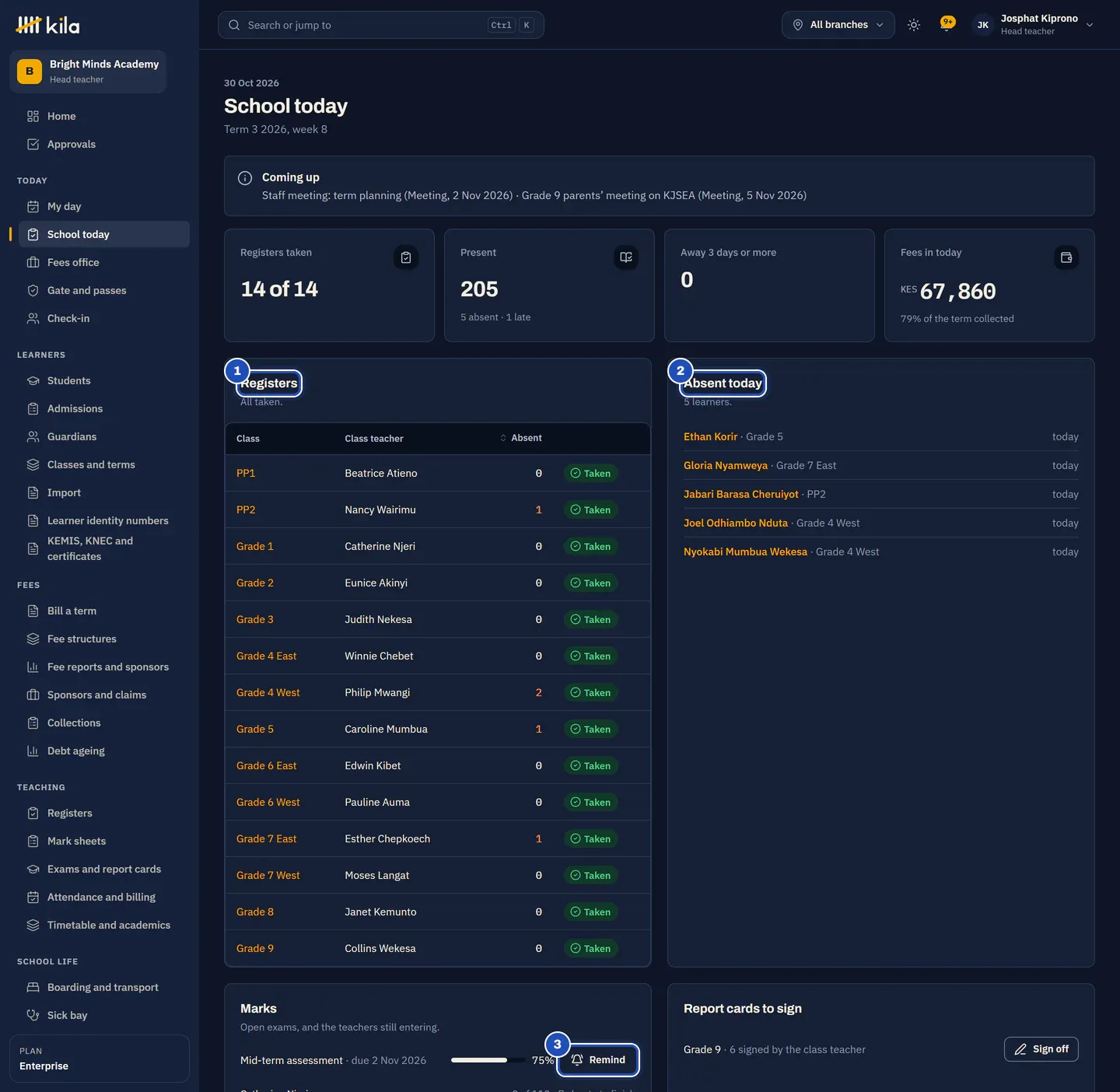Click the Mid-term assessment progress bar
The height and width of the screenshot is (1092, 1120).
[488, 1060]
